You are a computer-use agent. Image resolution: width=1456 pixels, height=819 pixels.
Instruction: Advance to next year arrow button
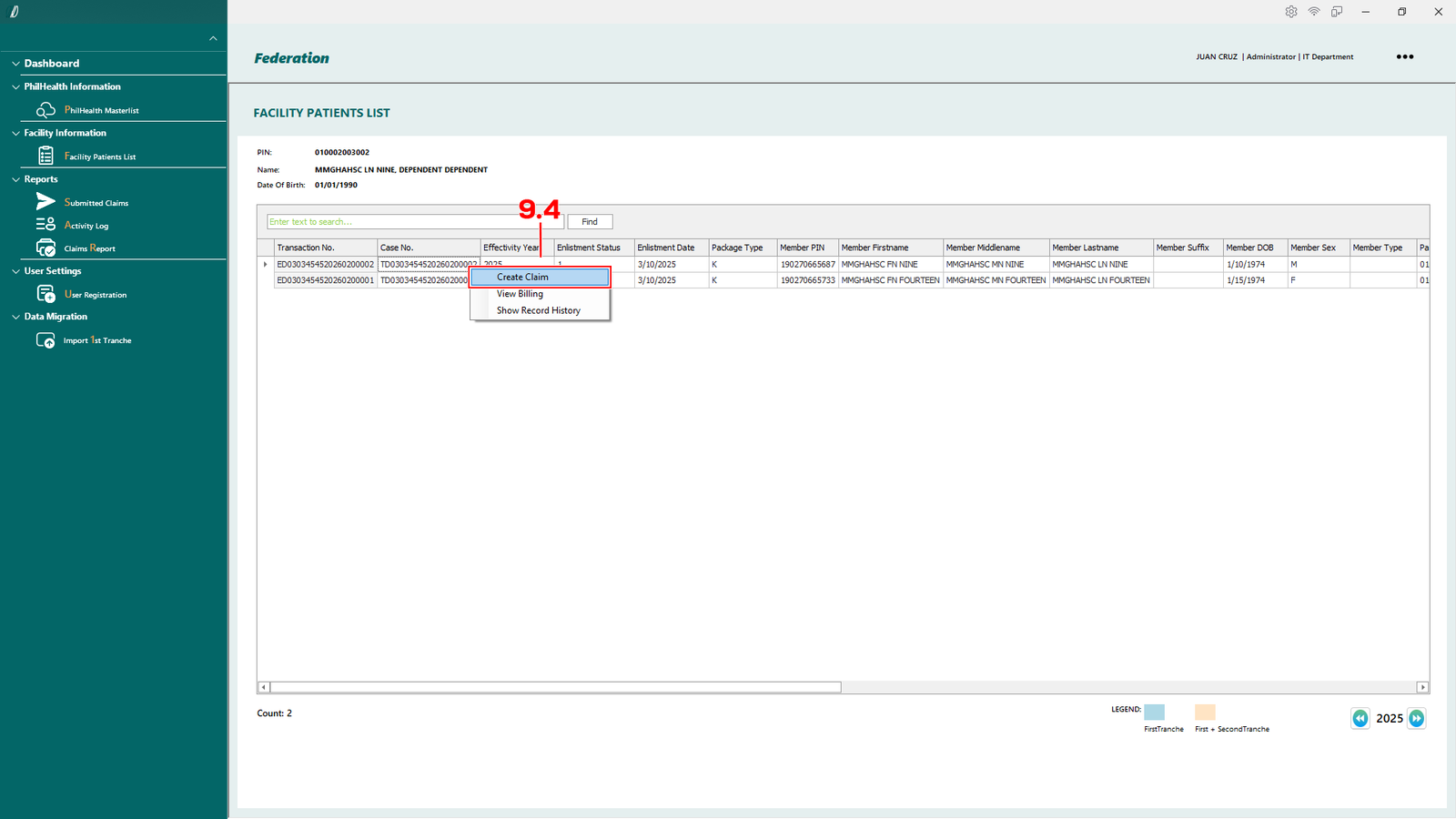point(1416,718)
